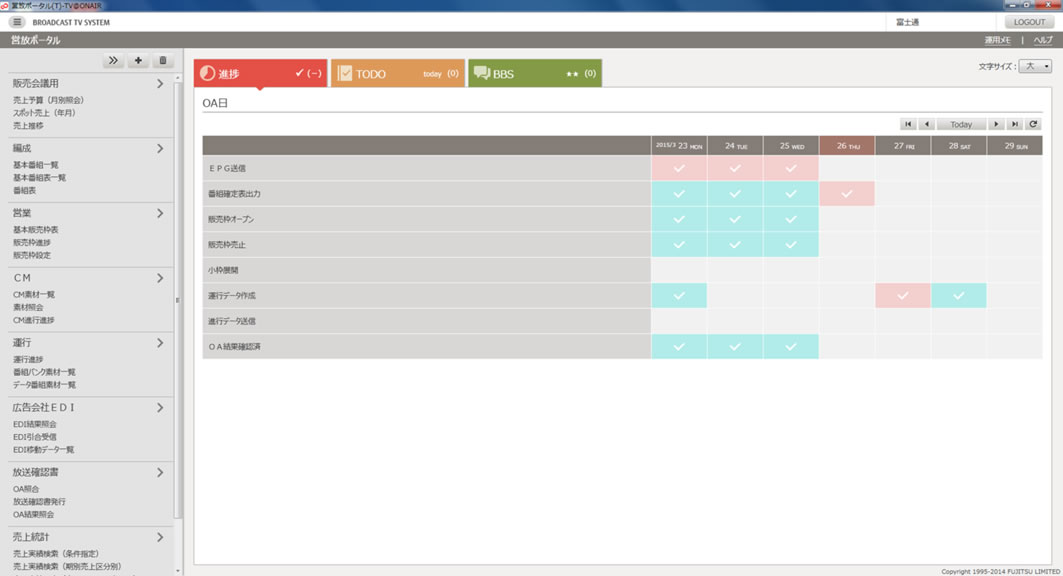Jump to first period in calendar navigation
The image size is (1063, 576).
click(908, 125)
